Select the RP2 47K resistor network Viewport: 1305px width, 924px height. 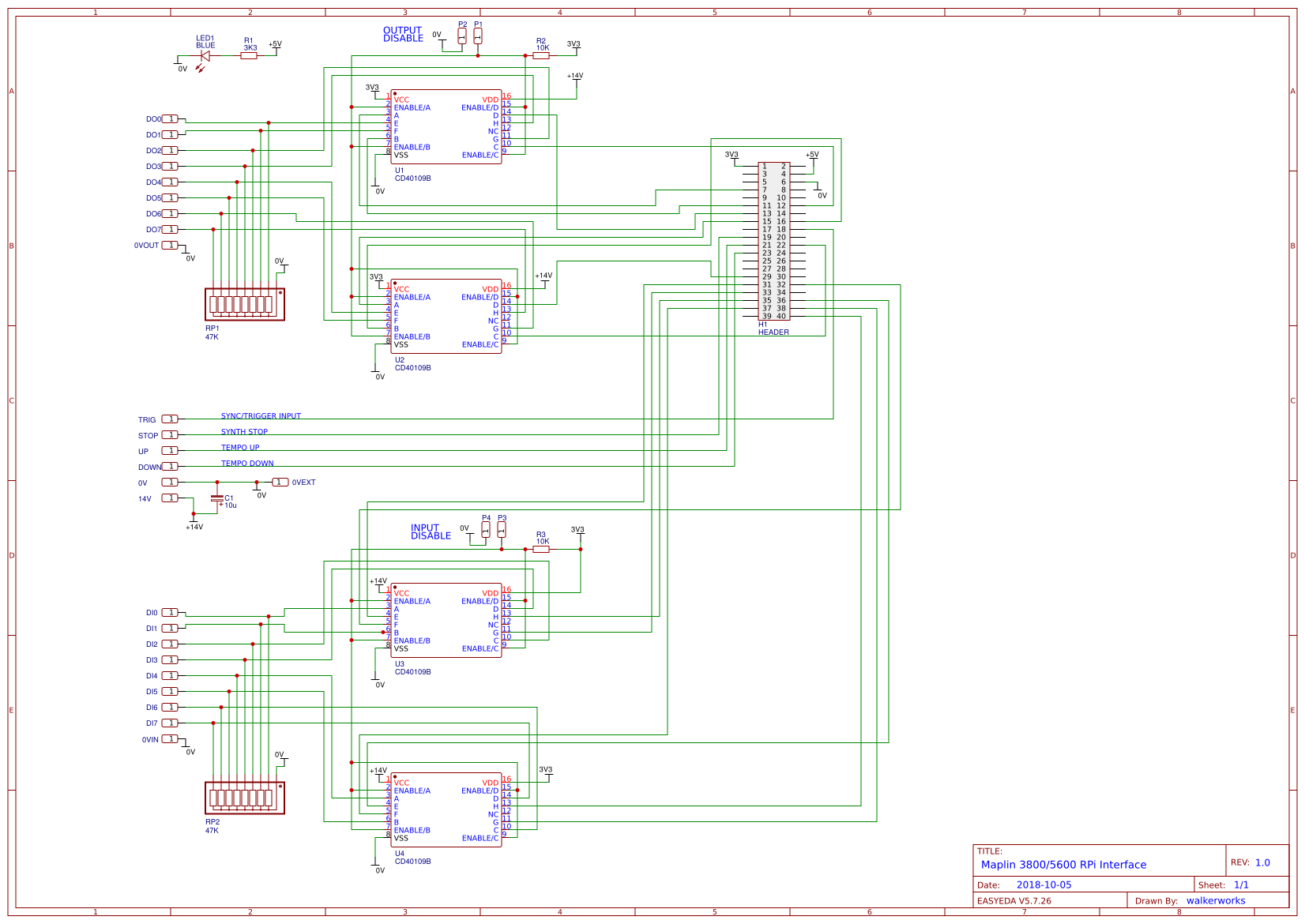pos(245,799)
